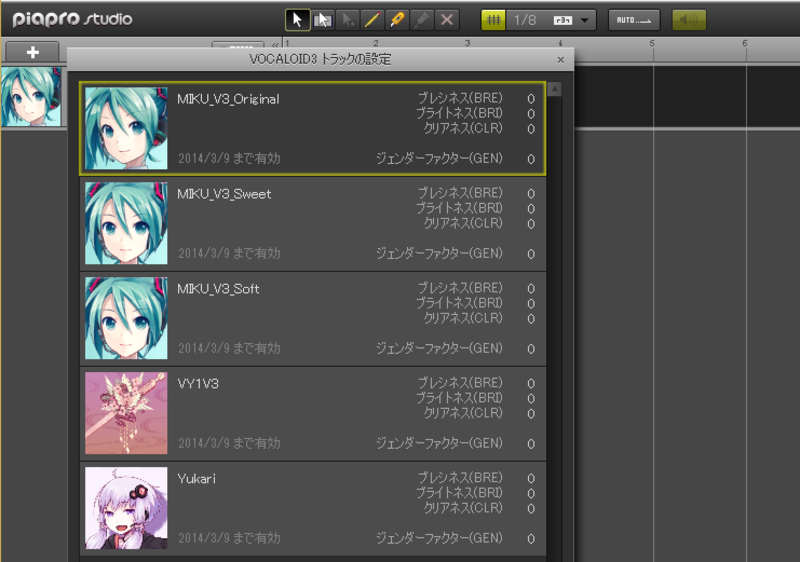Collapse track panel with double chevron
The width and height of the screenshot is (800, 562).
(276, 45)
